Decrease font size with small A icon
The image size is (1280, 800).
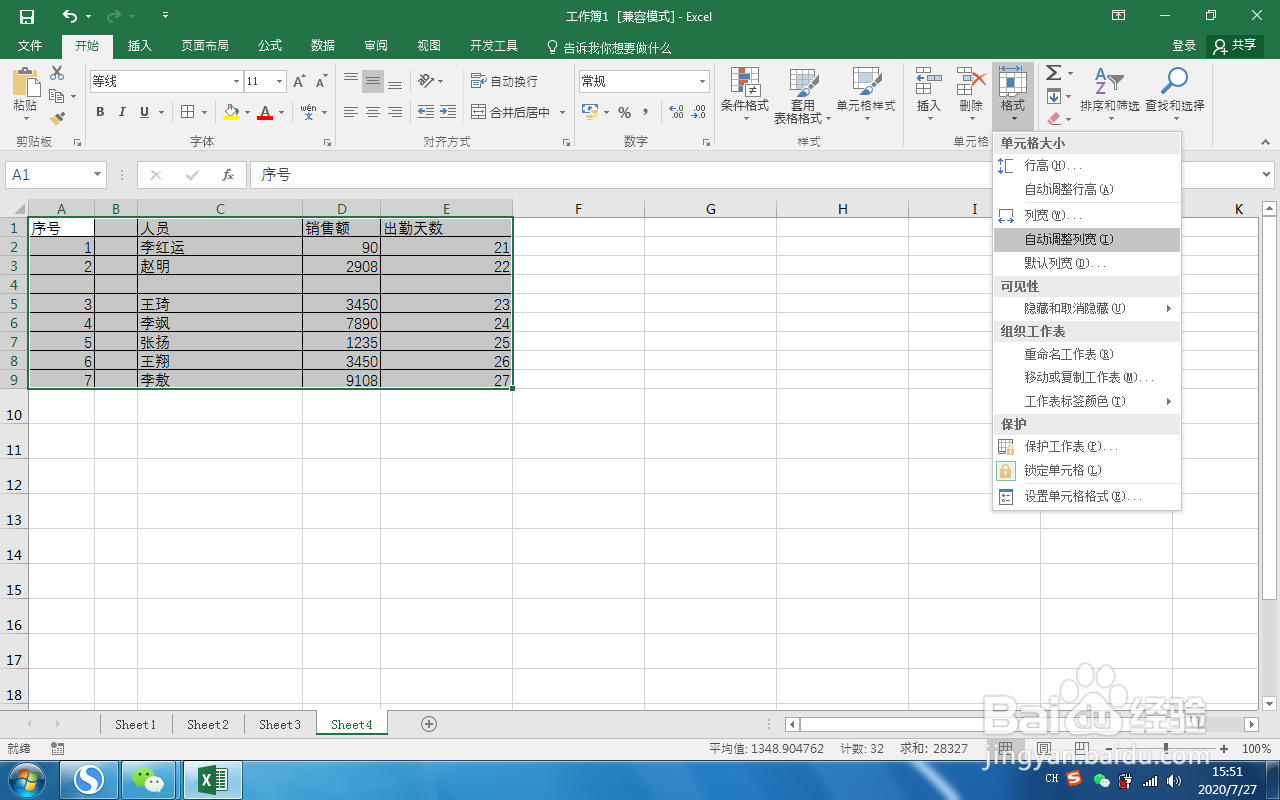pyautogui.click(x=321, y=82)
